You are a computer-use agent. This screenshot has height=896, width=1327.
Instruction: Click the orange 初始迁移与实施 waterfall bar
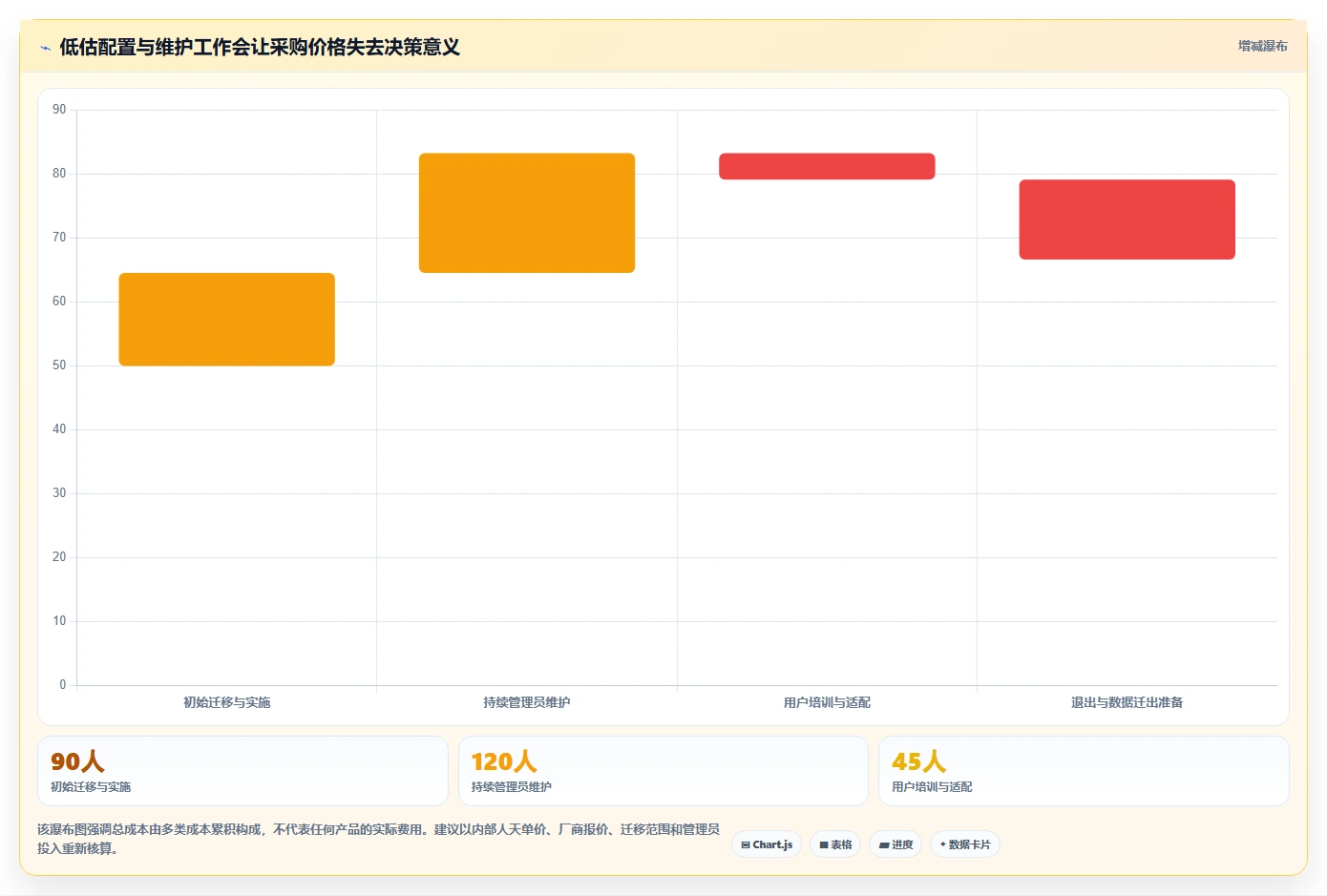(x=227, y=320)
